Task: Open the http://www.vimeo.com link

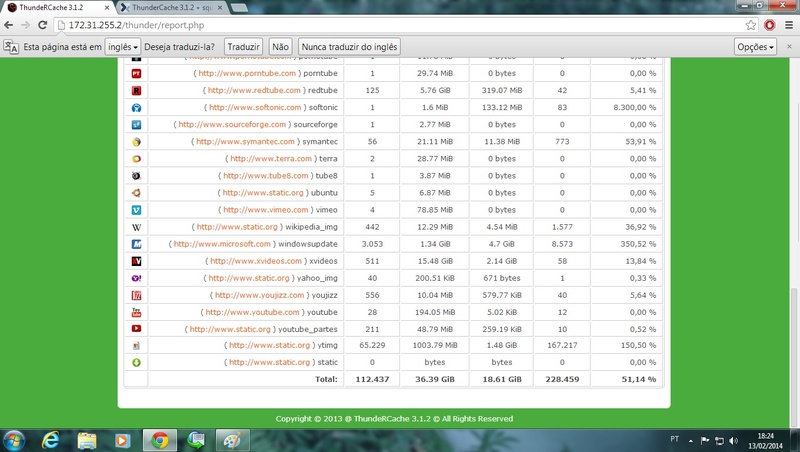Action: tap(266, 210)
